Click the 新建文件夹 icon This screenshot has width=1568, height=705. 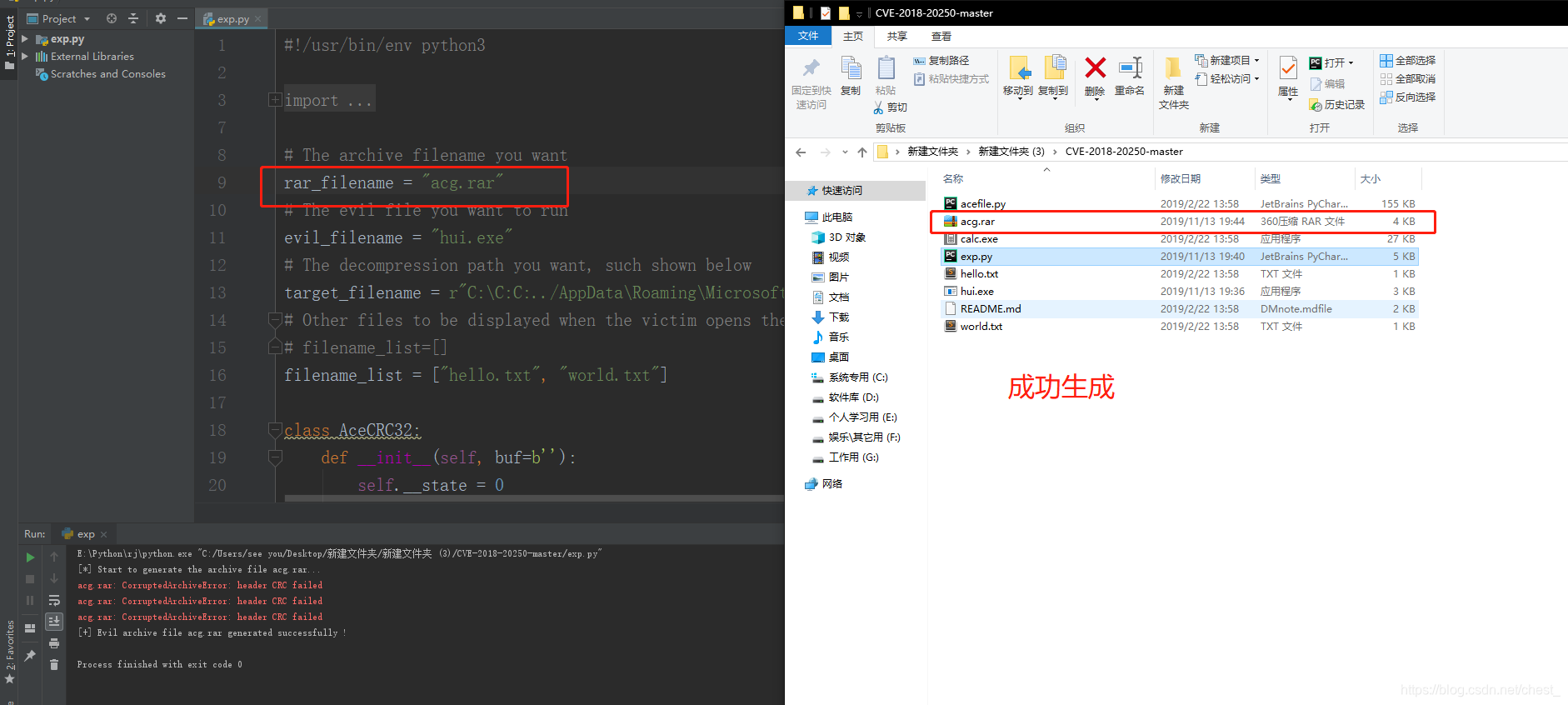pos(1173,67)
